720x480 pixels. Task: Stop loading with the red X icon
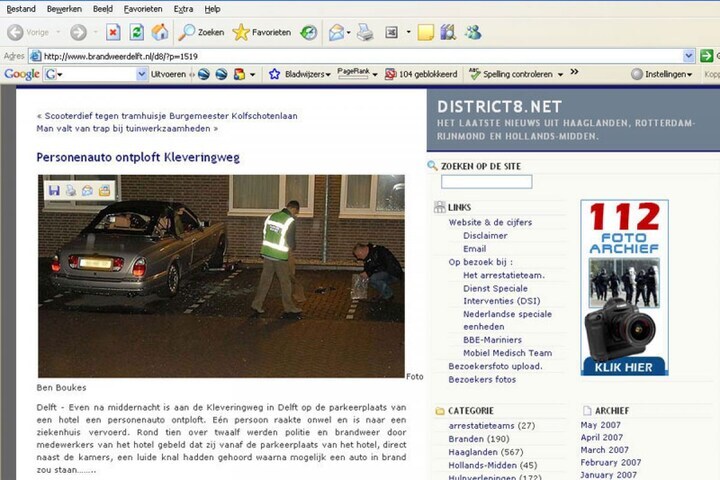[113, 32]
